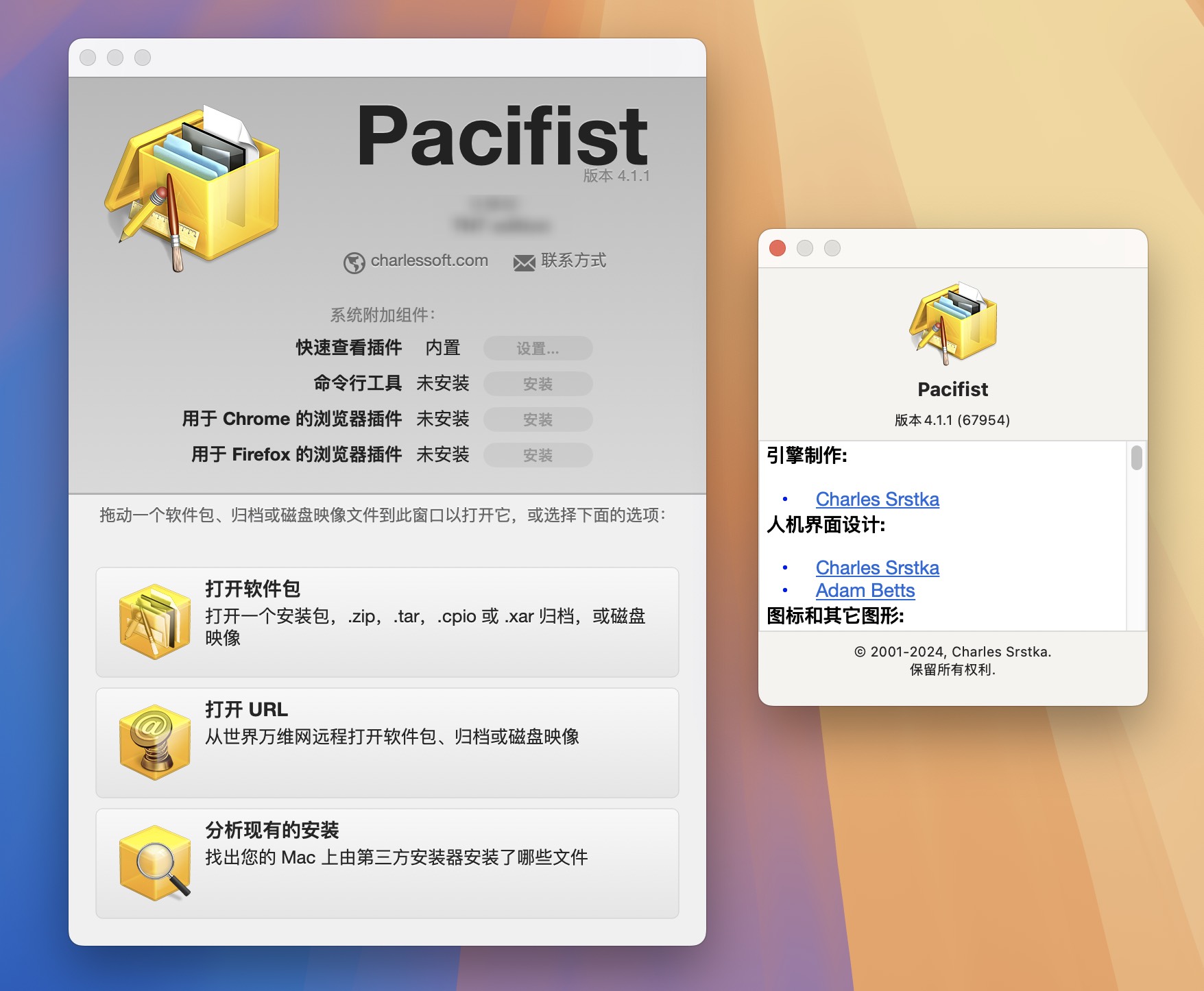Click version text 版本 4.1.1 (67954)
Viewport: 1204px width, 991px height.
(x=952, y=419)
